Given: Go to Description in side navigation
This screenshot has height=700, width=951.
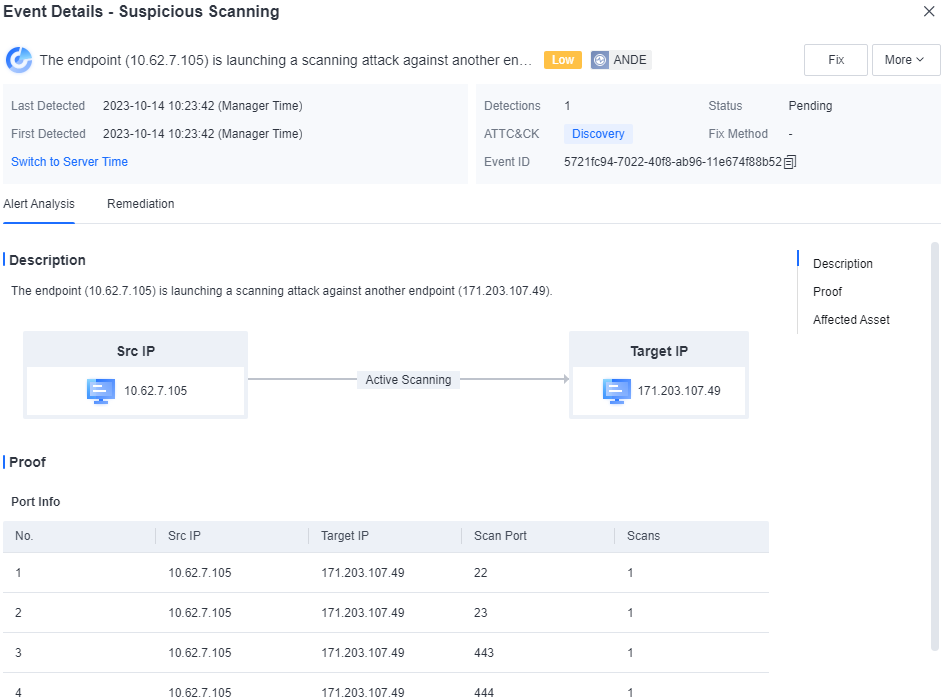Looking at the screenshot, I should (x=842, y=264).
